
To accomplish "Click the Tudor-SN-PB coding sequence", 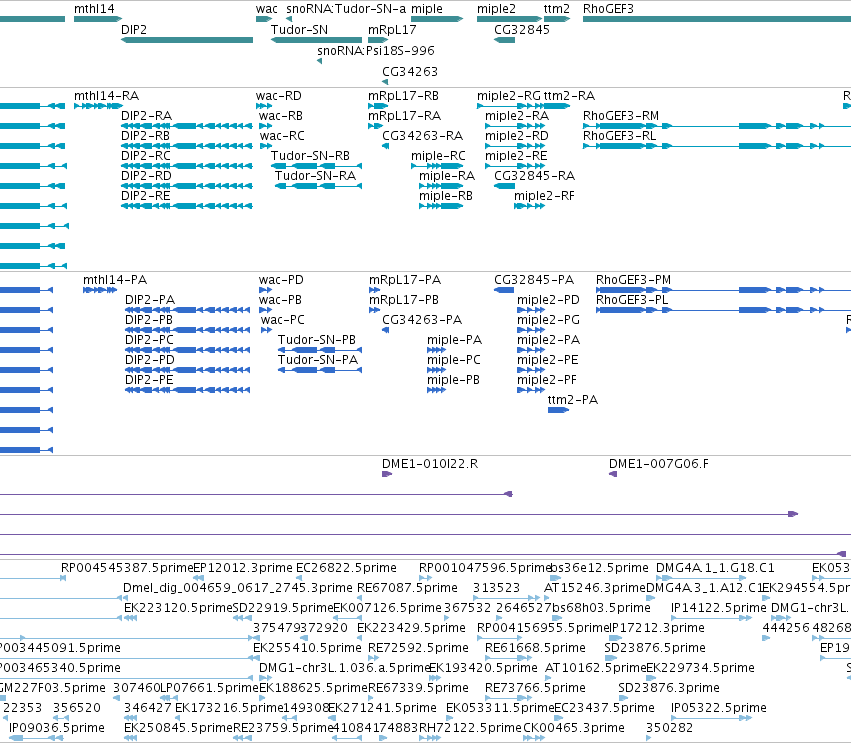I will [320, 350].
